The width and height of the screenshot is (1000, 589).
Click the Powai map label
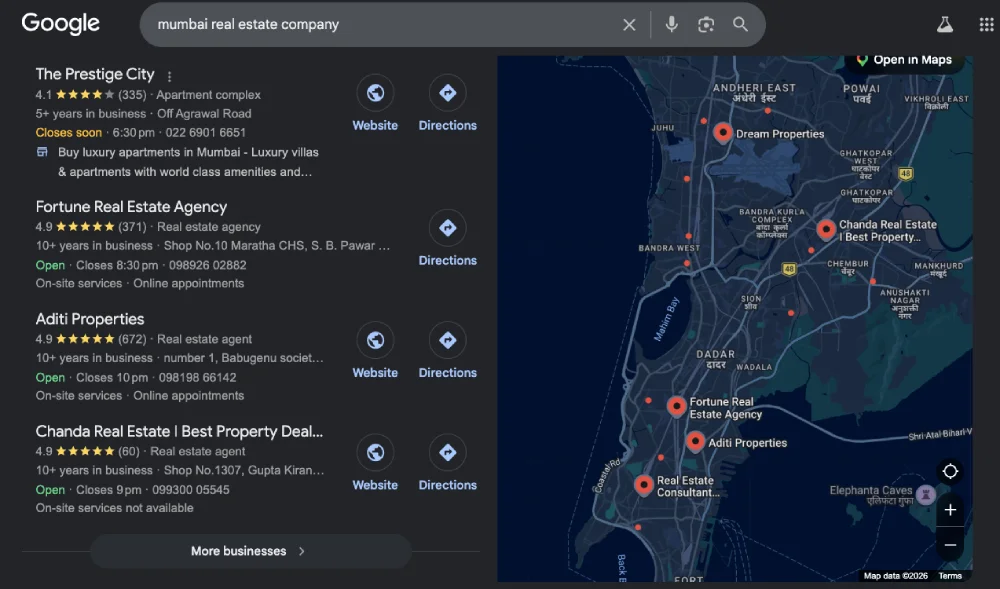pos(862,93)
